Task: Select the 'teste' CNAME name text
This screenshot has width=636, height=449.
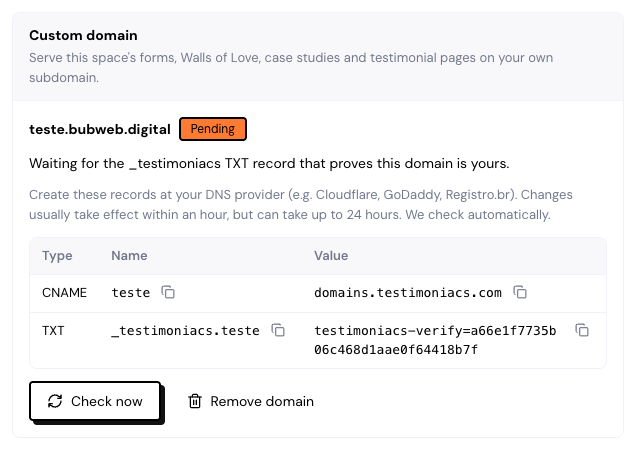Action: point(131,292)
